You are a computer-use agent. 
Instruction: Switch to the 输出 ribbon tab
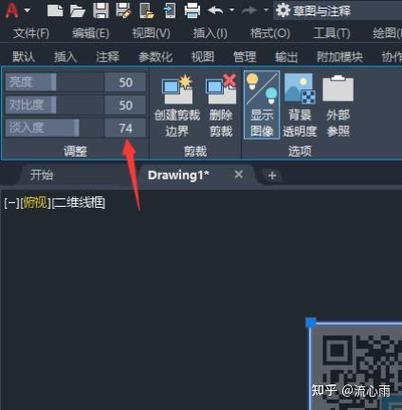[x=286, y=57]
